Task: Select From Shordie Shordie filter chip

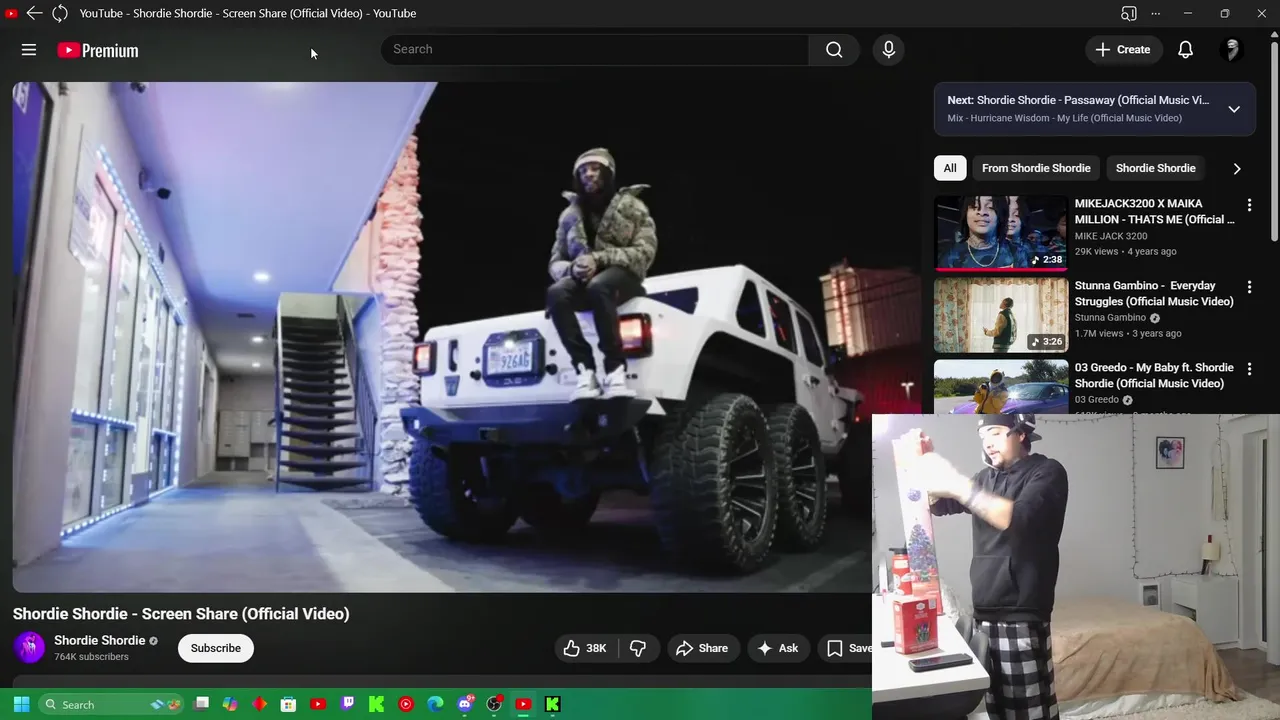Action: pyautogui.click(x=1036, y=168)
